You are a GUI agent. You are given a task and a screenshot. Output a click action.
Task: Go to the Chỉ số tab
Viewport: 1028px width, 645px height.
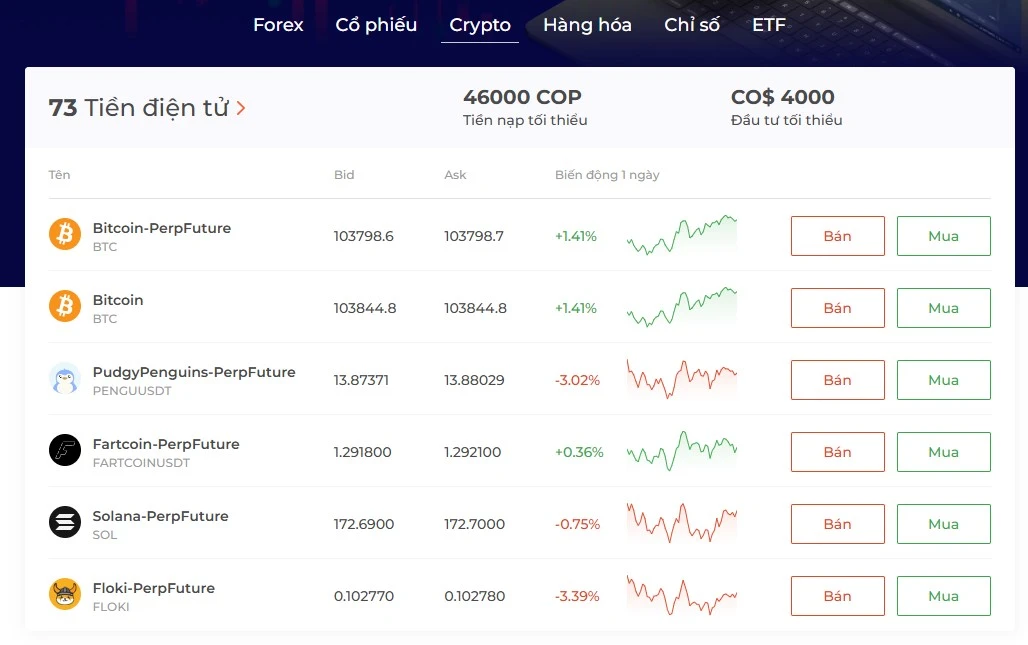tap(692, 25)
